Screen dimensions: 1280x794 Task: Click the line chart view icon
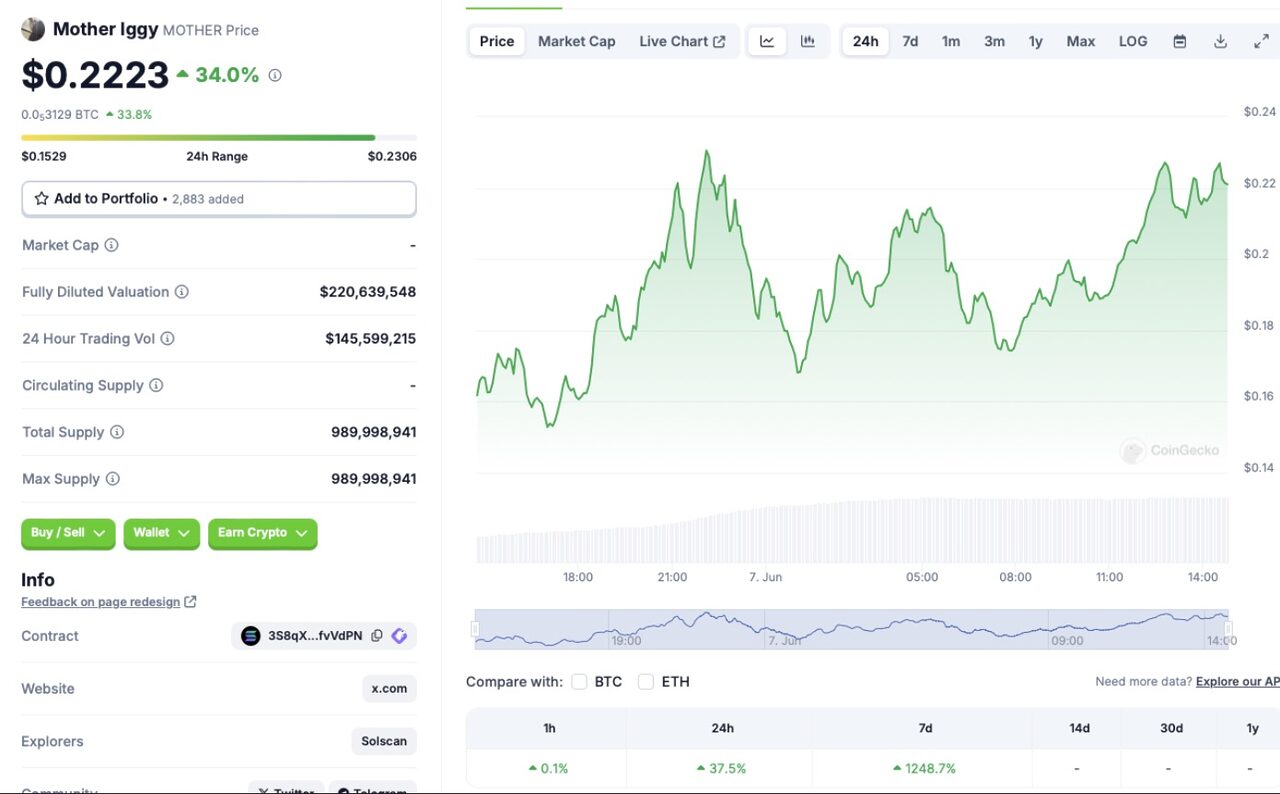767,41
